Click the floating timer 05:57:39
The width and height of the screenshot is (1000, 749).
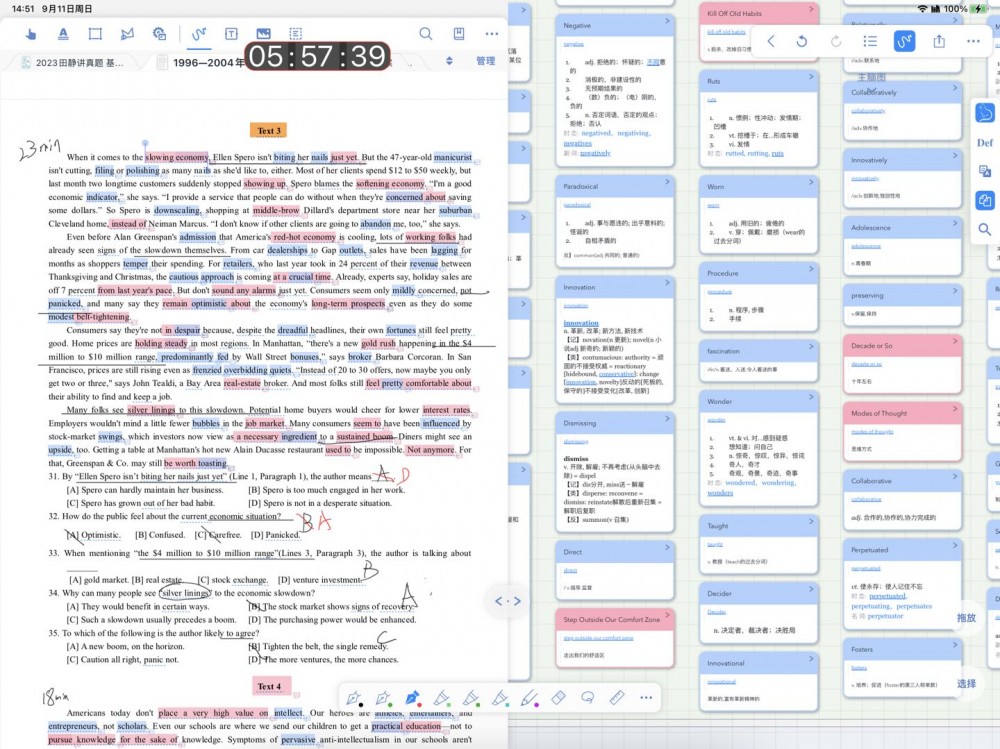click(x=317, y=57)
